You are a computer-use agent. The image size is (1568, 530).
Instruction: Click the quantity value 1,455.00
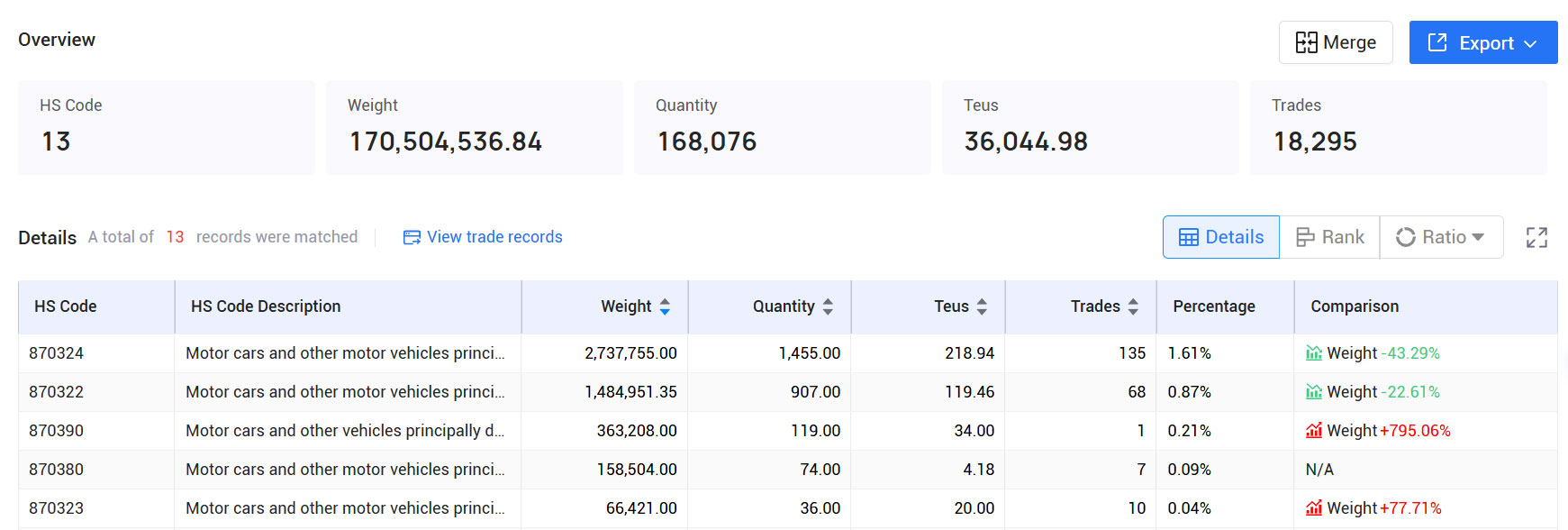[809, 353]
